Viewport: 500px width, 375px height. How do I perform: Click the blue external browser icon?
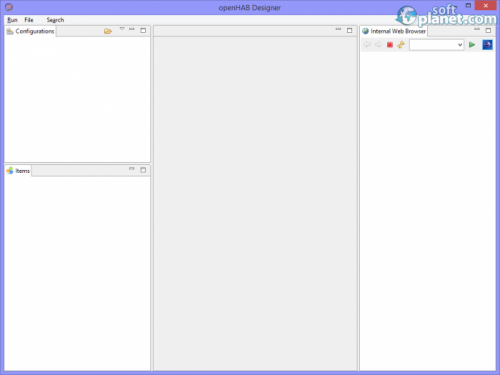click(487, 45)
